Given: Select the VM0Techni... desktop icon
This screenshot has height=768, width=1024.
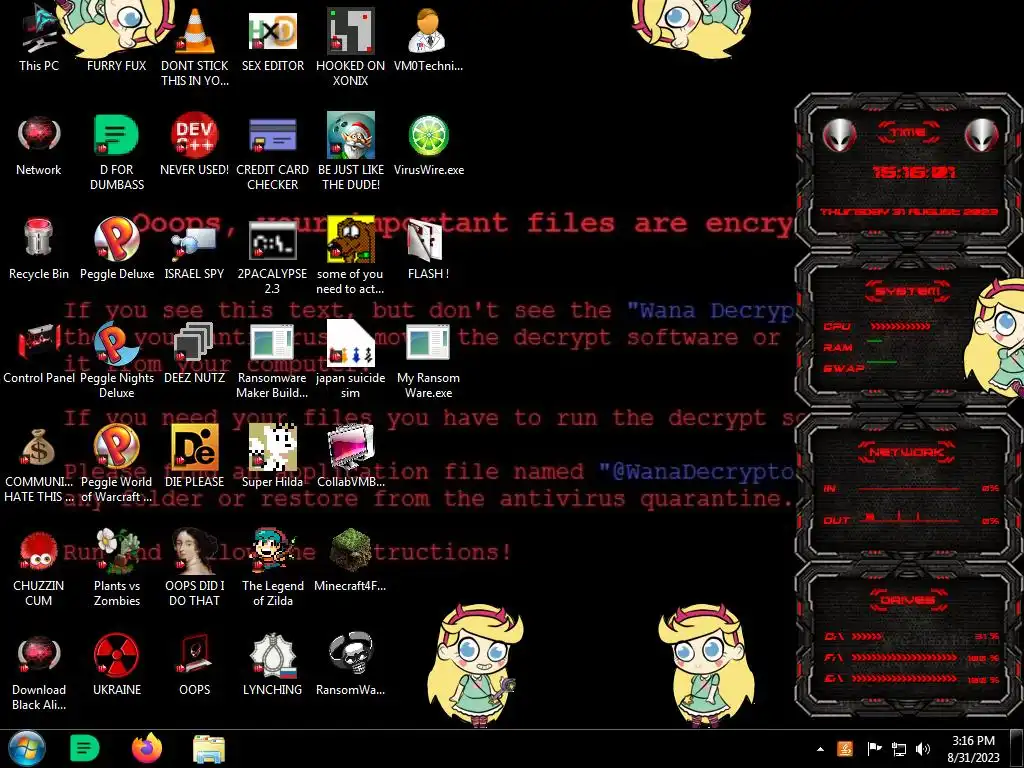Looking at the screenshot, I should [428, 39].
